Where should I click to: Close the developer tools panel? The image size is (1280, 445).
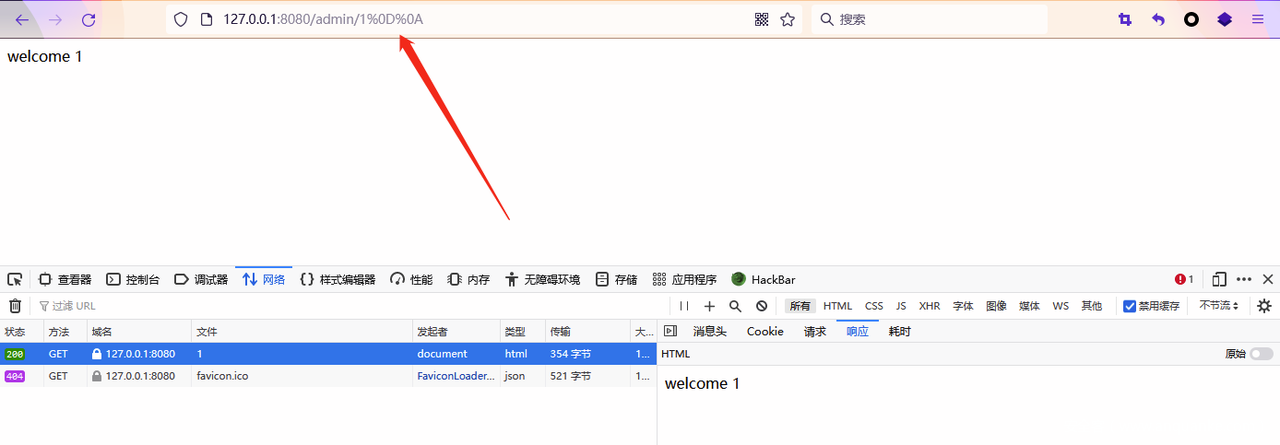[x=1268, y=280]
